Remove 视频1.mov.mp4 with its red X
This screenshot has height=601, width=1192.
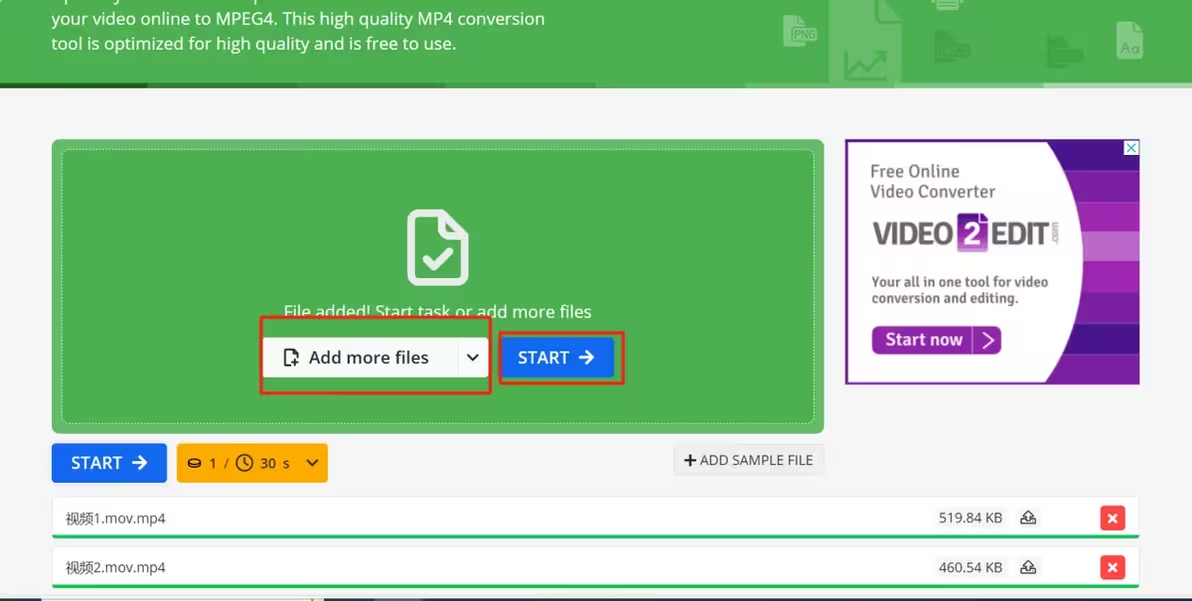(x=1112, y=518)
